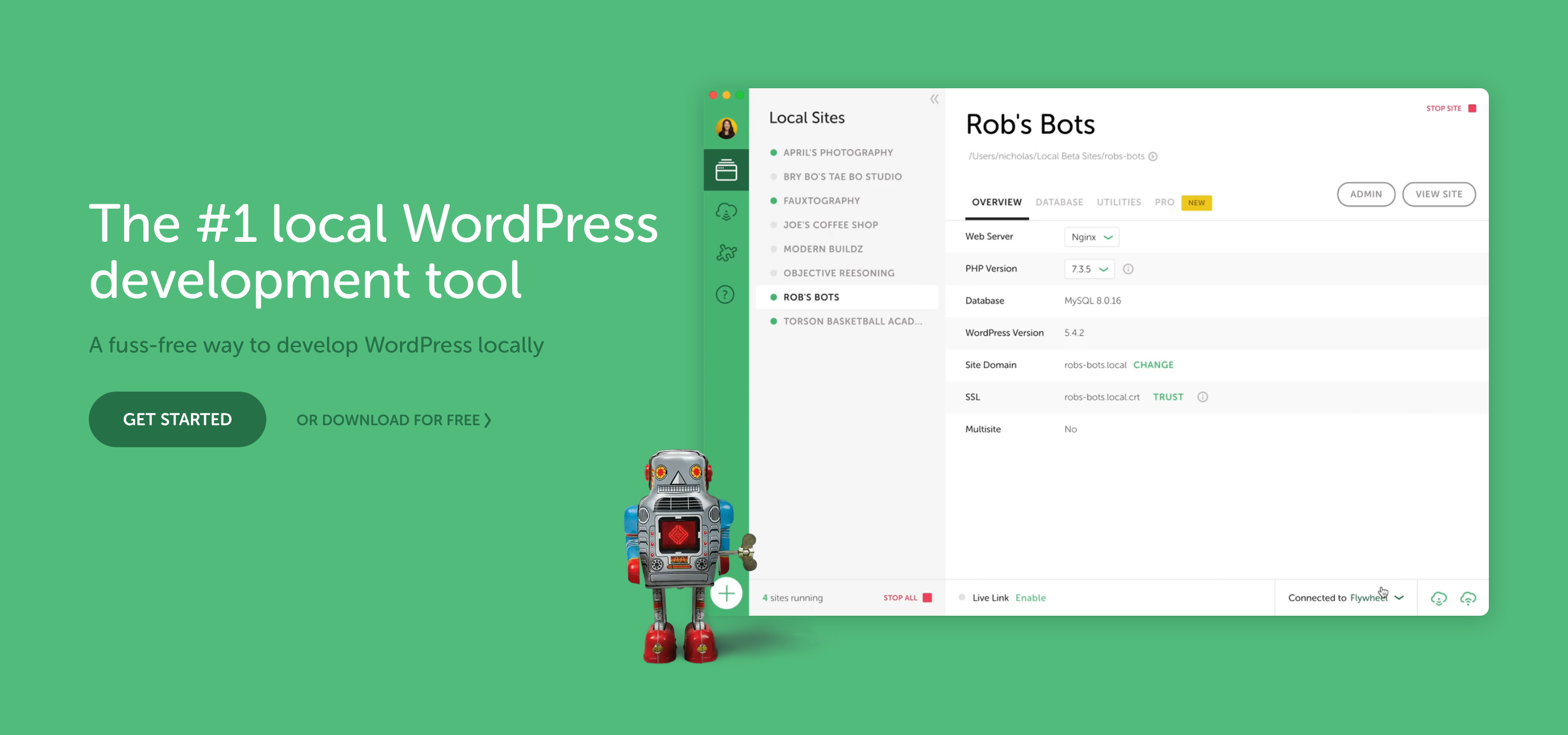The height and width of the screenshot is (735, 1568).
Task: Select Rob's Bots site
Action: [846, 297]
